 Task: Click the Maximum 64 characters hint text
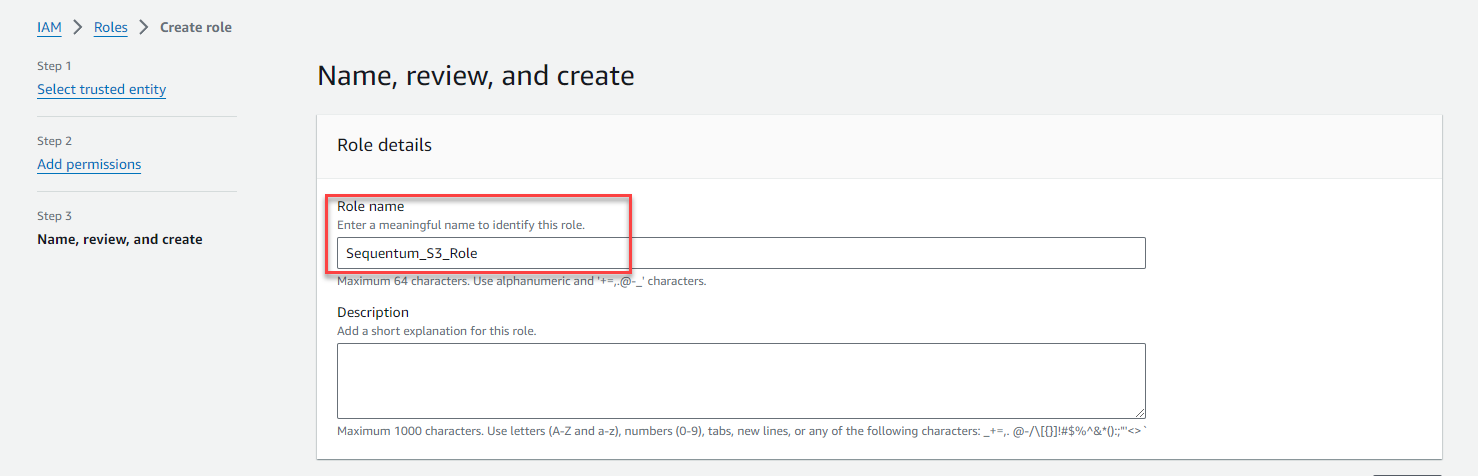[521, 281]
